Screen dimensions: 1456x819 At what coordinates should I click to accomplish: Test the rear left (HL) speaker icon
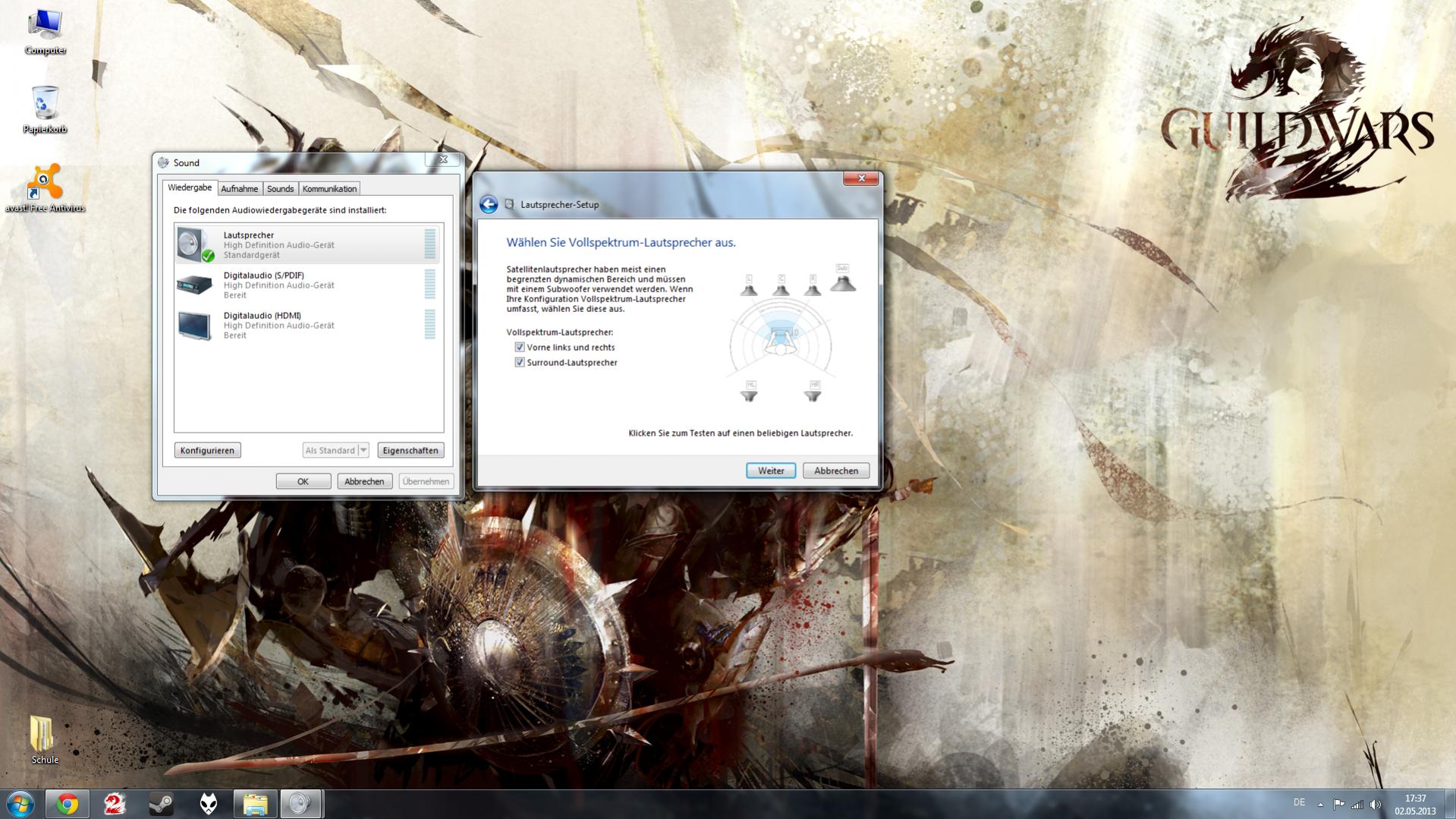tap(750, 392)
